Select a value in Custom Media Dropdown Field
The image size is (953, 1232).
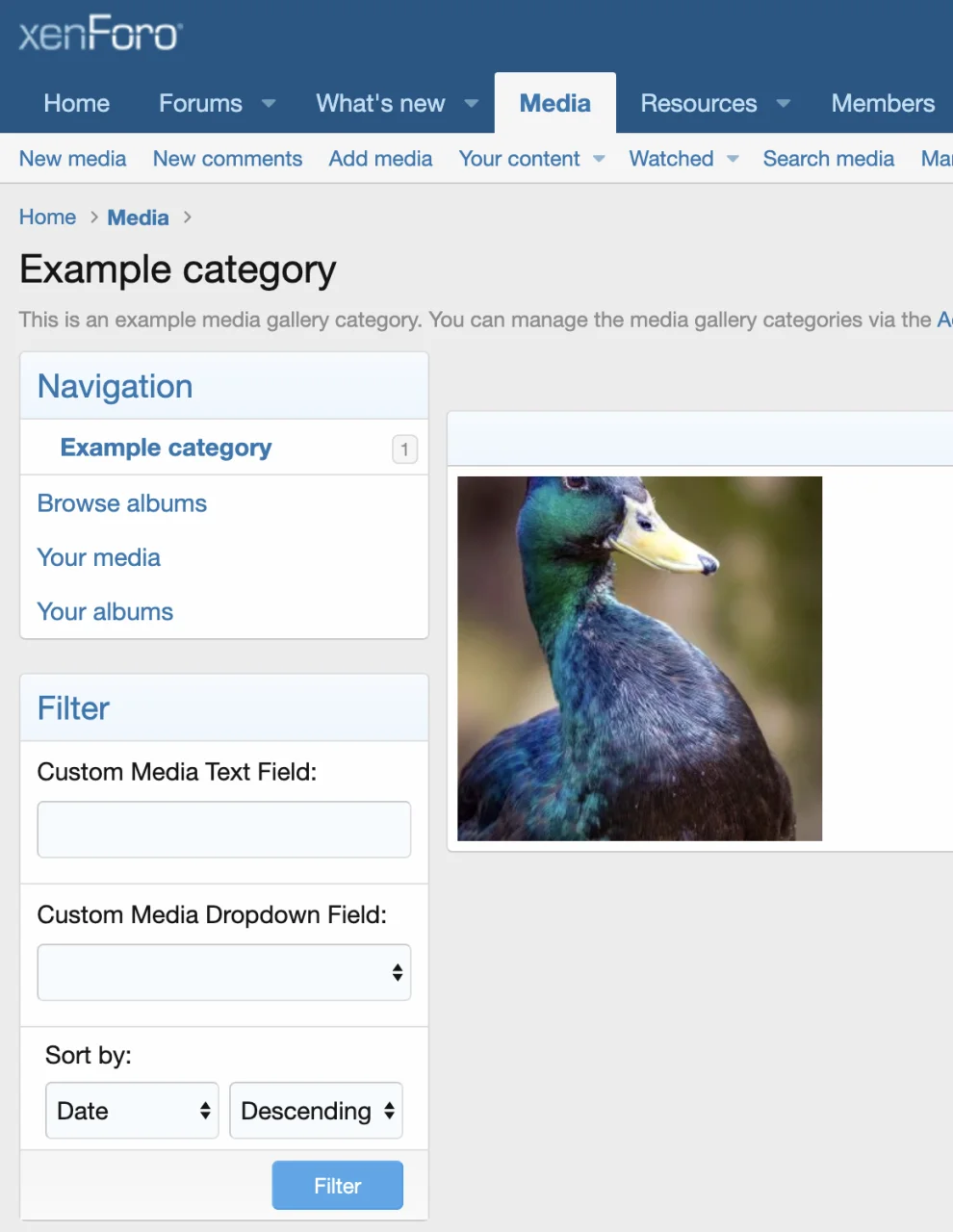(223, 972)
